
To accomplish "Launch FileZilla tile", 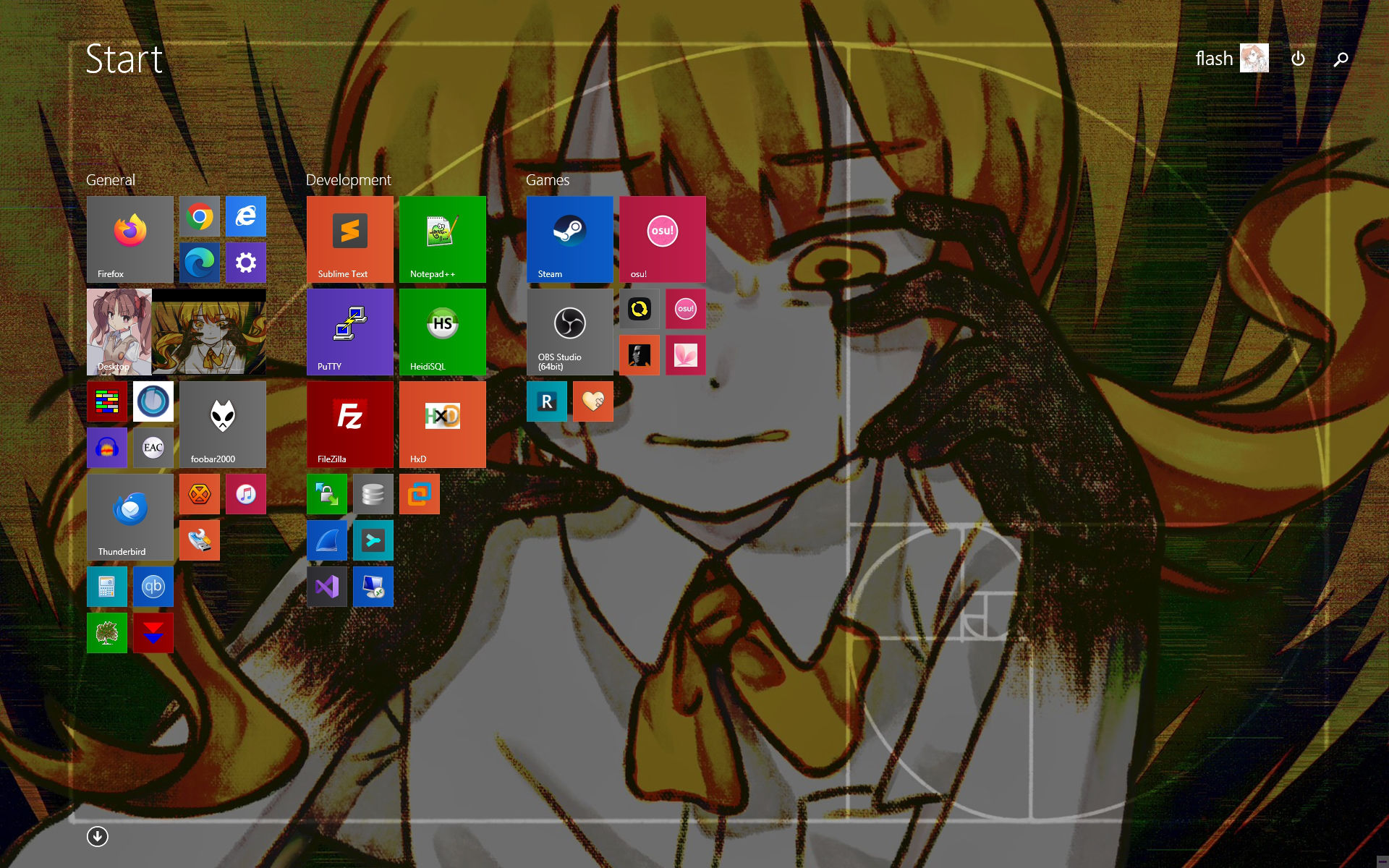I will click(350, 425).
